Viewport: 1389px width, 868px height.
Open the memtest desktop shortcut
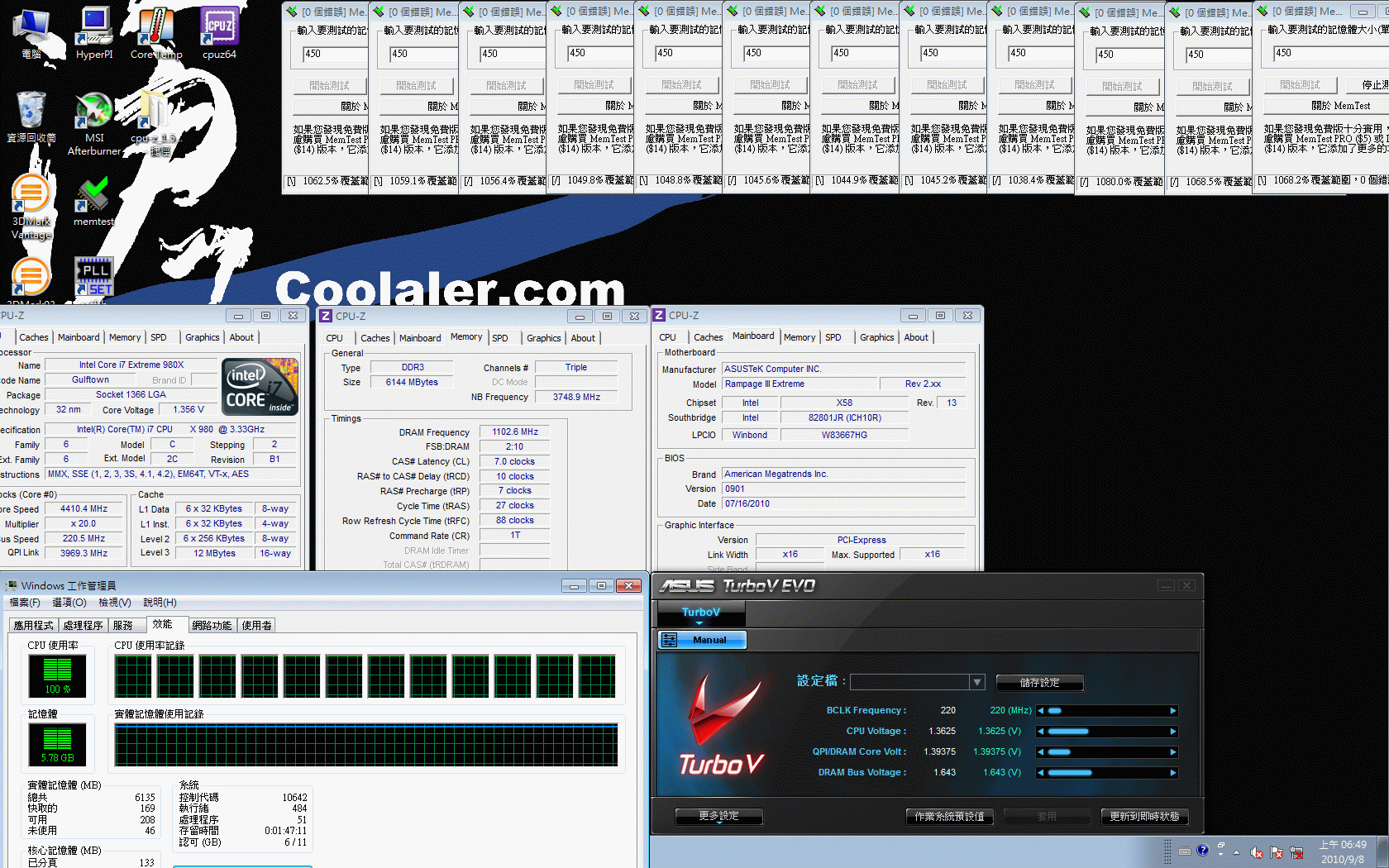point(93,201)
